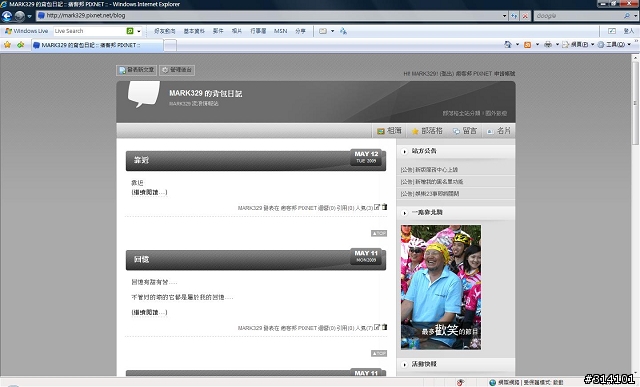Open a new blank tab button
This screenshot has height=387, width=640.
tap(170, 45)
